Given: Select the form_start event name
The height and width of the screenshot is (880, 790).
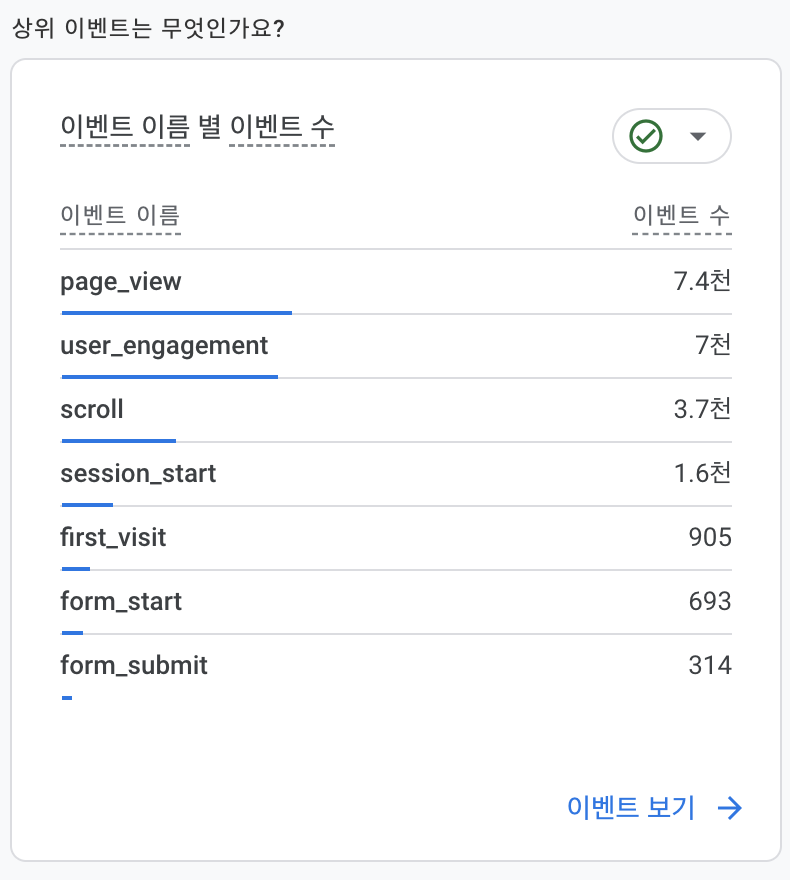Looking at the screenshot, I should pyautogui.click(x=121, y=601).
